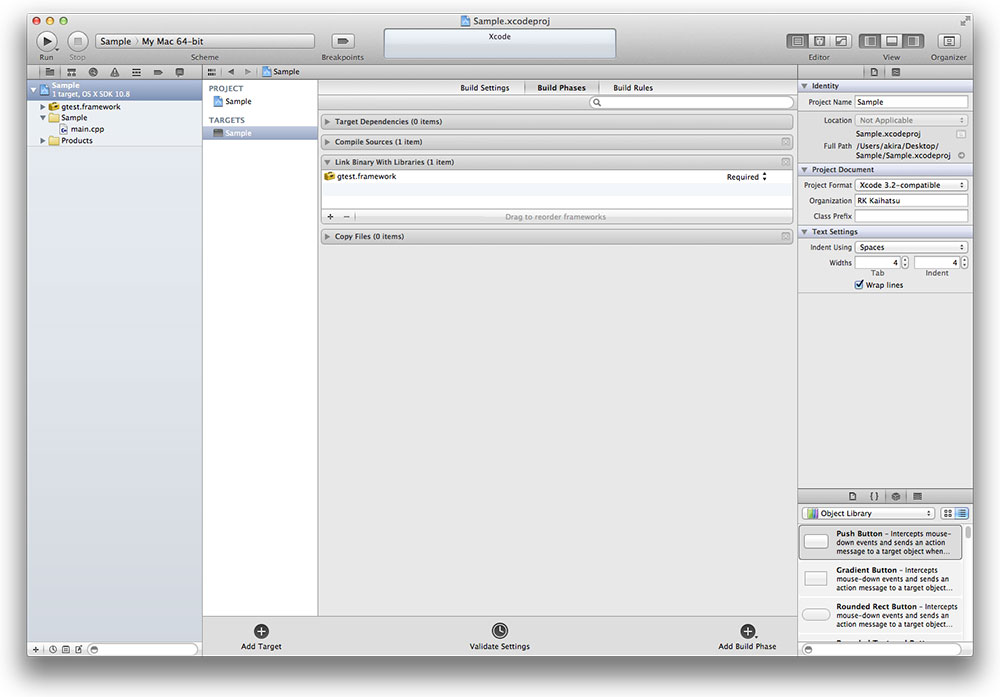The height and width of the screenshot is (697, 1000).
Task: Select the Assistant editor icon
Action: [820, 41]
